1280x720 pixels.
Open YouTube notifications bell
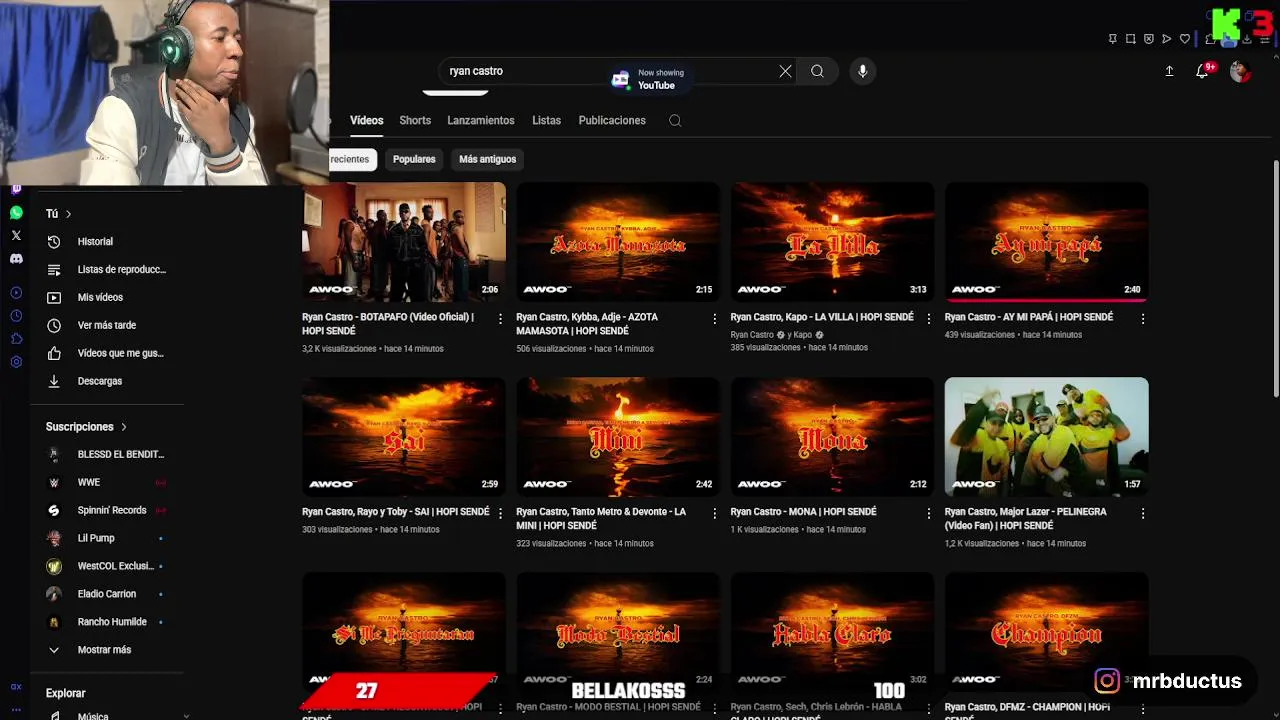point(1203,71)
